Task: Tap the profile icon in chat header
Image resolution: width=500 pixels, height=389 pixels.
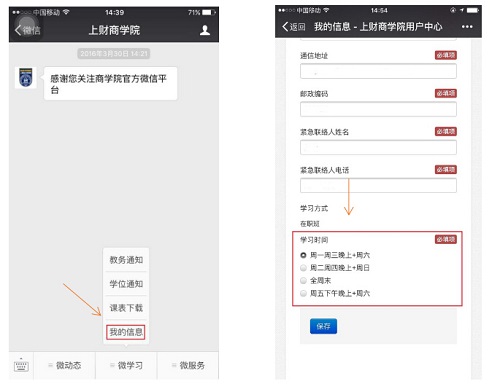Action: [205, 30]
